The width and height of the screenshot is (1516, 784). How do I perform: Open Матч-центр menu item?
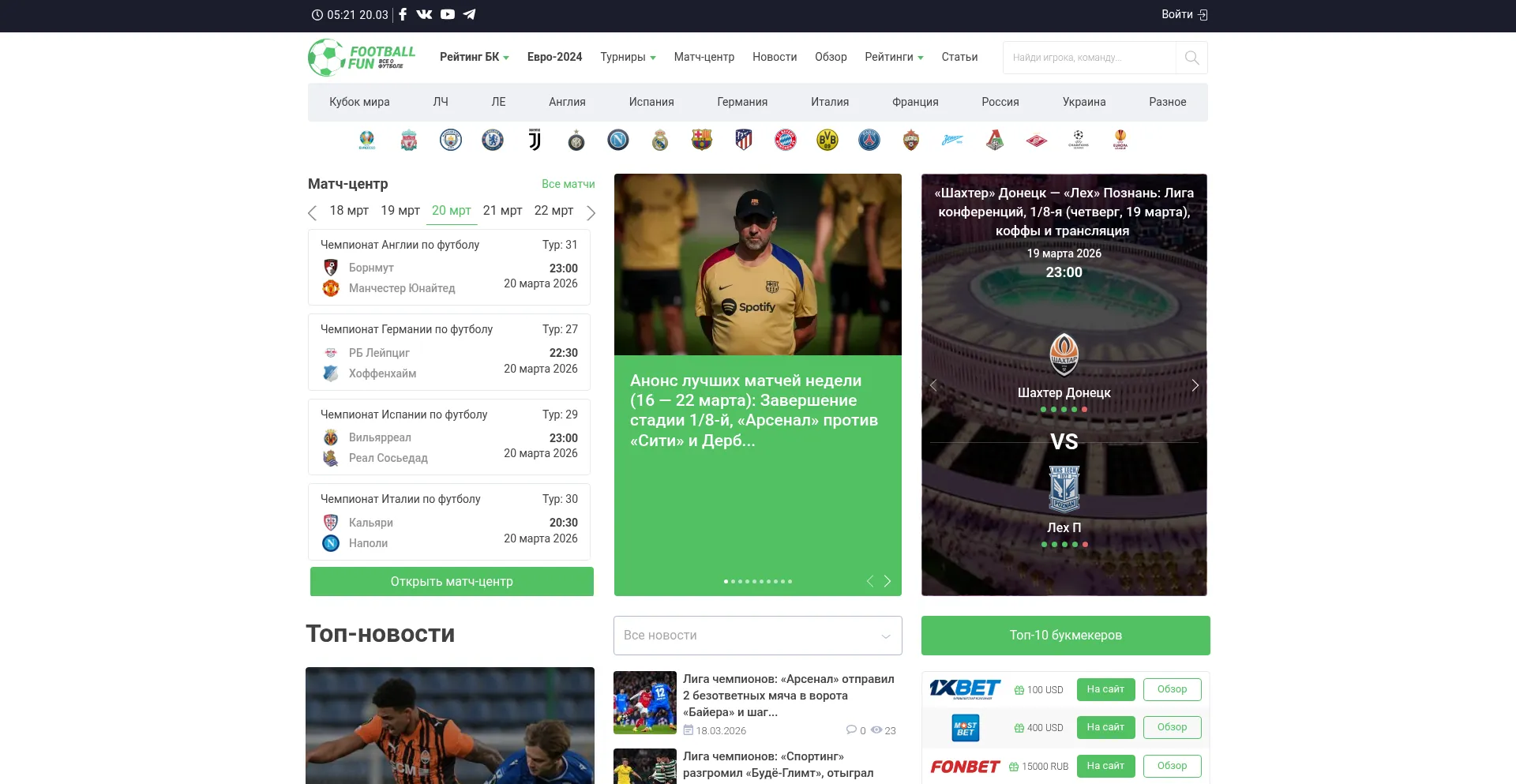pyautogui.click(x=704, y=57)
